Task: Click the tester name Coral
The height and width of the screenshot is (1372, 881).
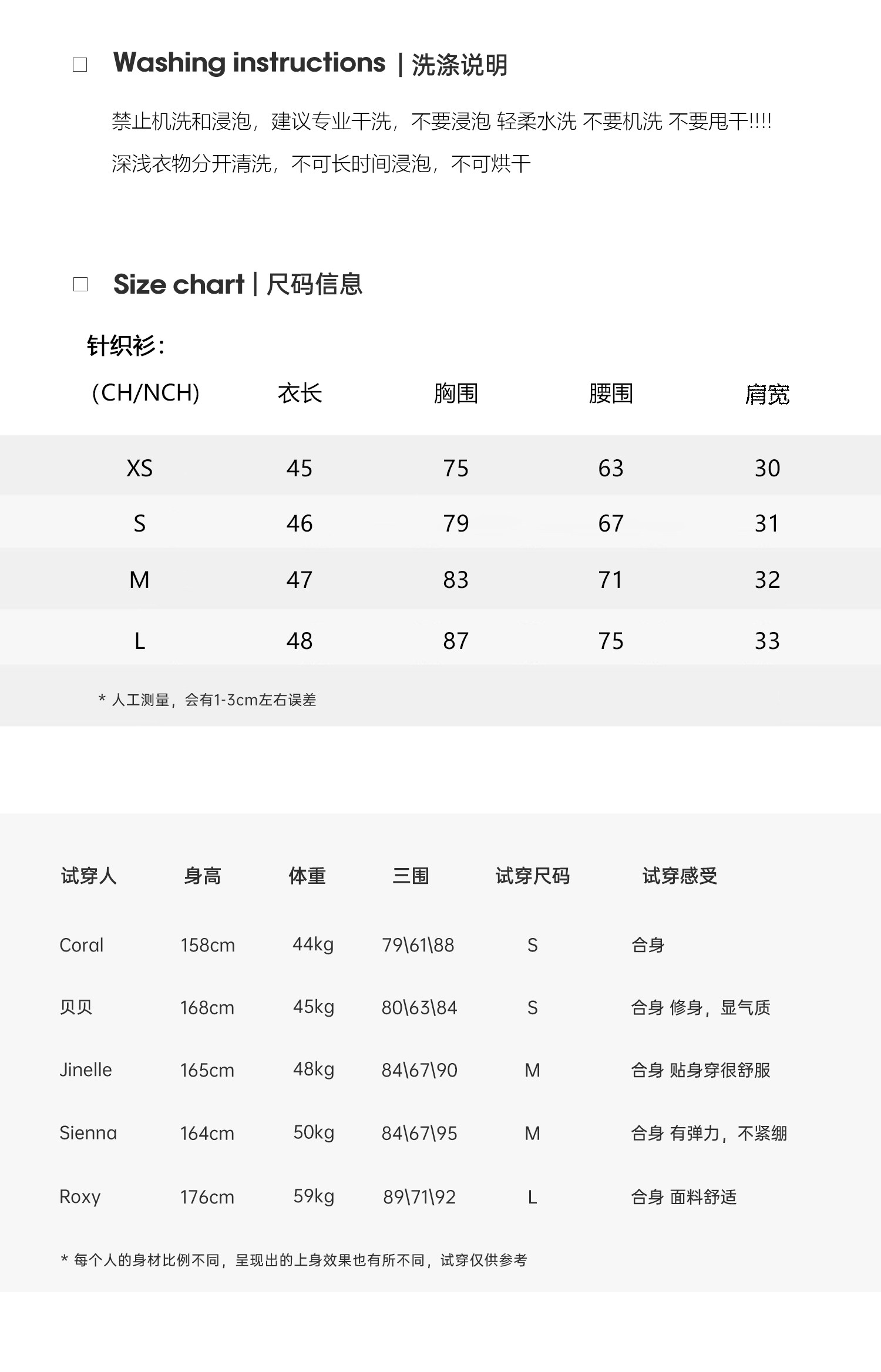Action: click(x=82, y=945)
